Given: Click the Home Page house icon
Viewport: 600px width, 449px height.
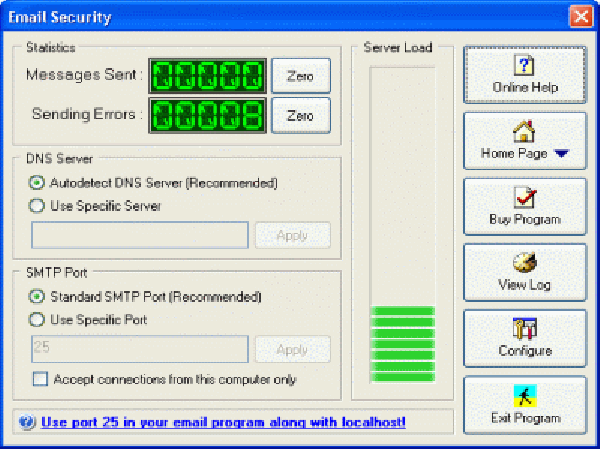Looking at the screenshot, I should pyautogui.click(x=523, y=131).
